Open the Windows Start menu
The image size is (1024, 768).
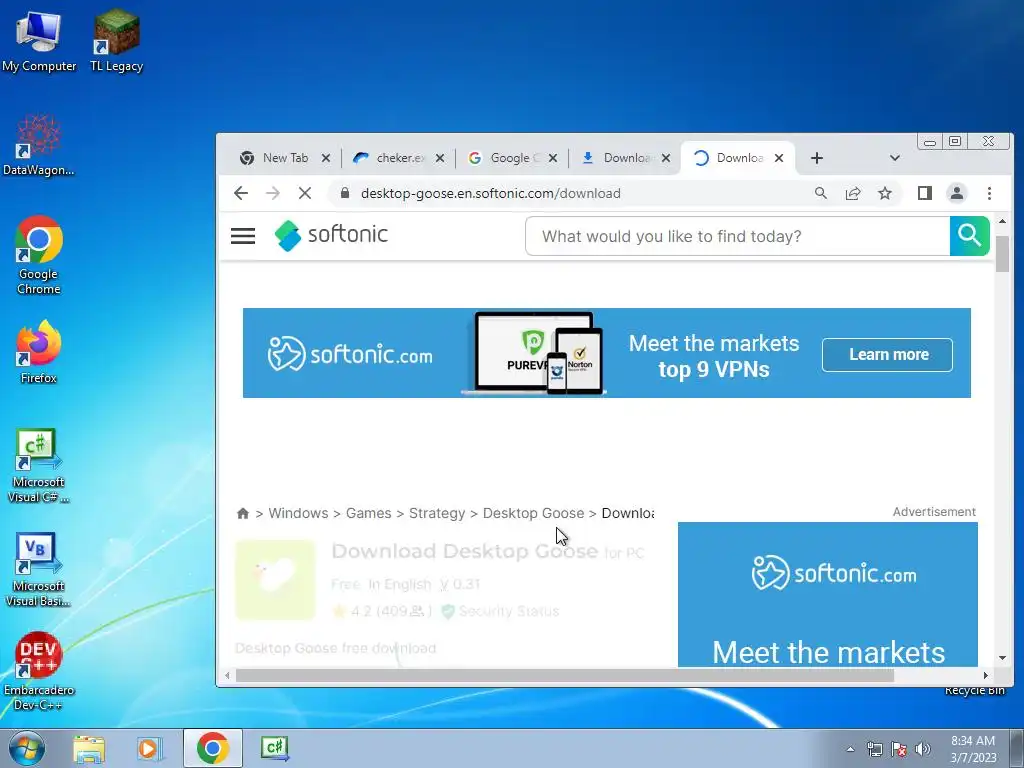click(27, 748)
